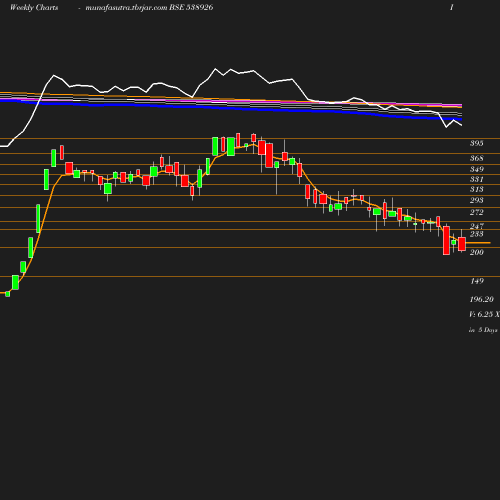Select the 293 price level label
500x500 pixels.
point(477,200)
